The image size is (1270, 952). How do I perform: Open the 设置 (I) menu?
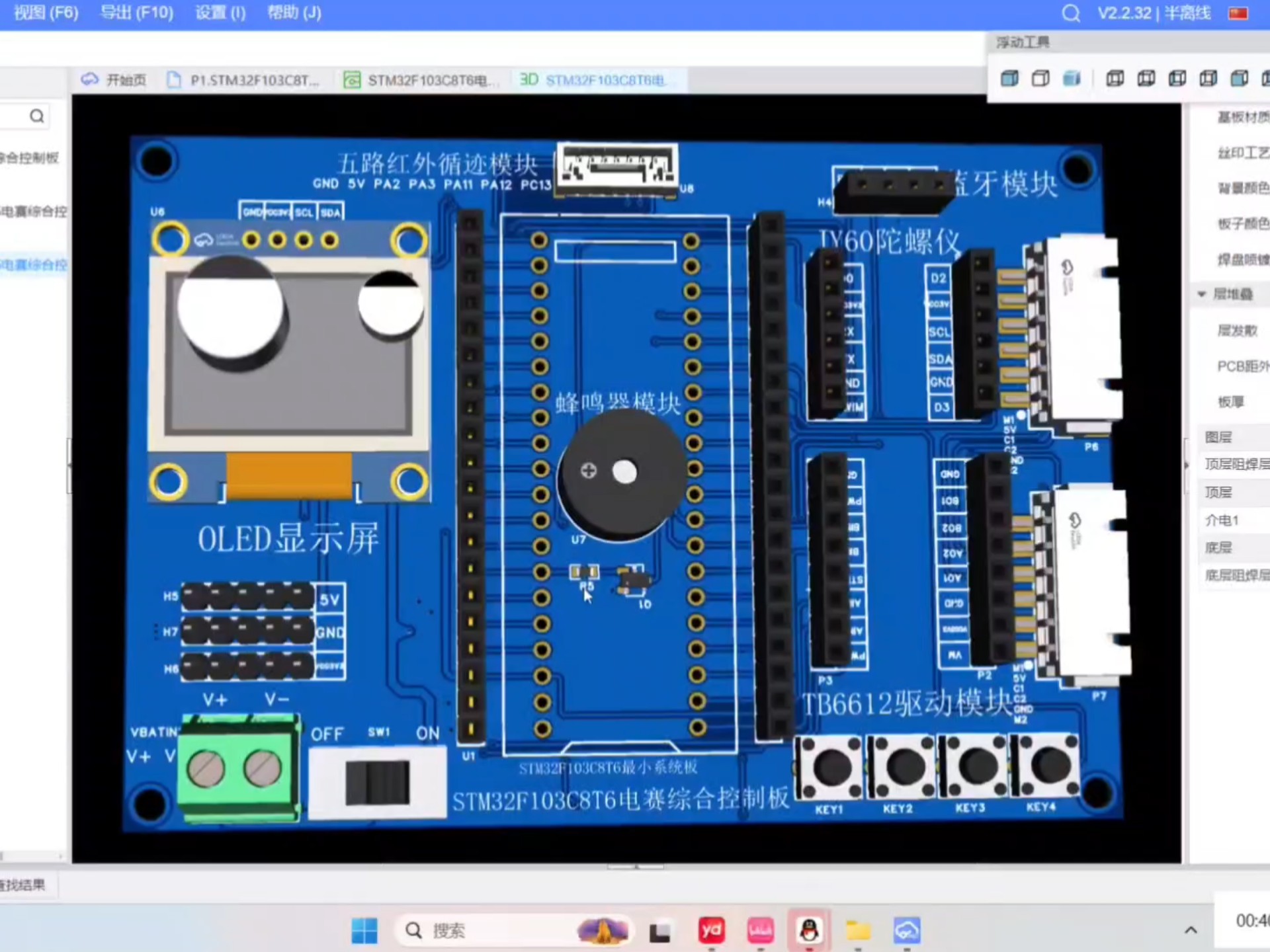point(220,13)
